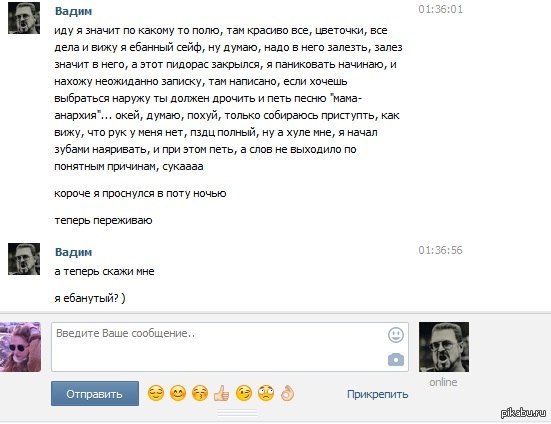
Task: Click the camera attach photo icon
Action: pyautogui.click(x=396, y=360)
